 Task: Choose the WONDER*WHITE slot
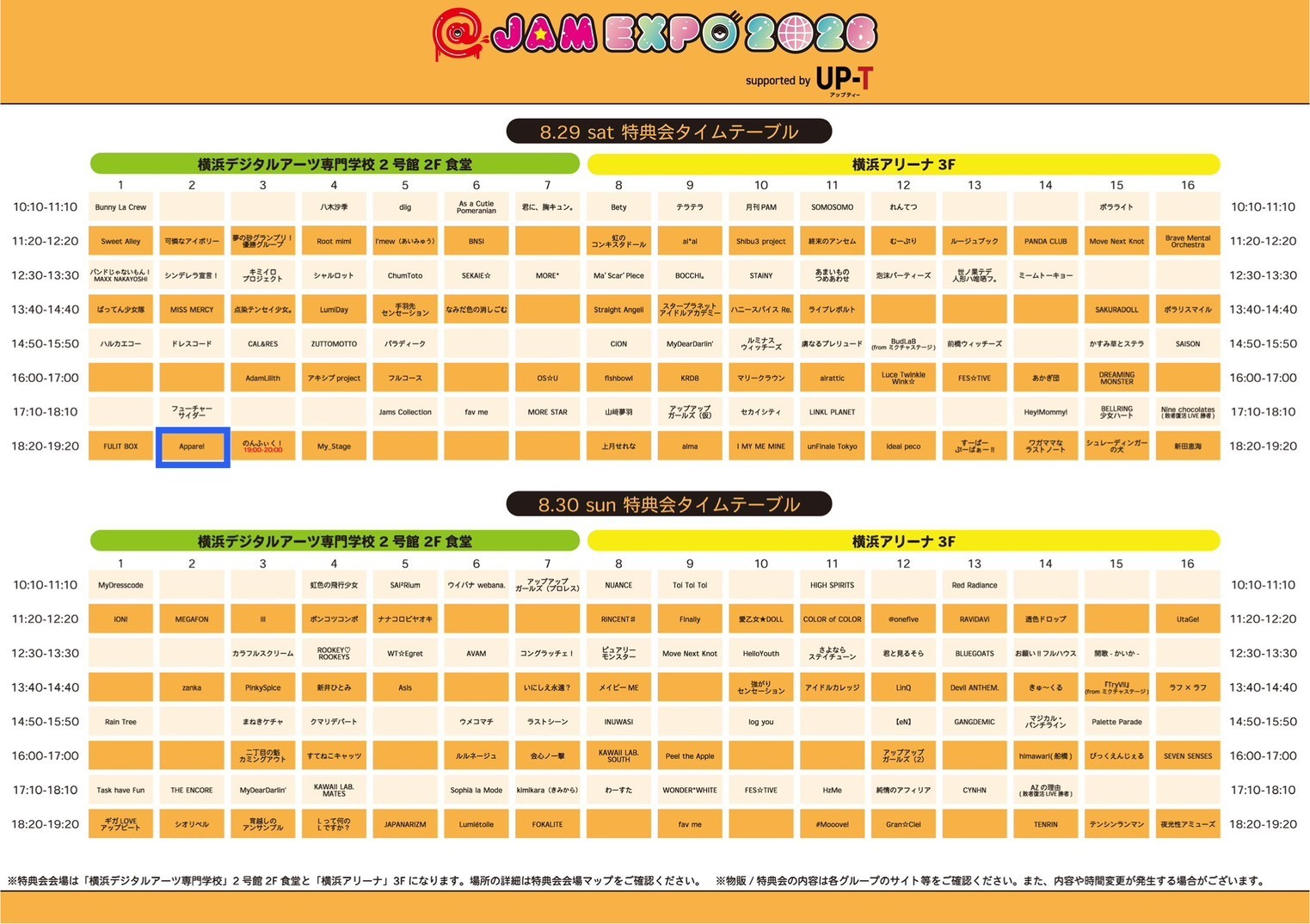tap(690, 790)
